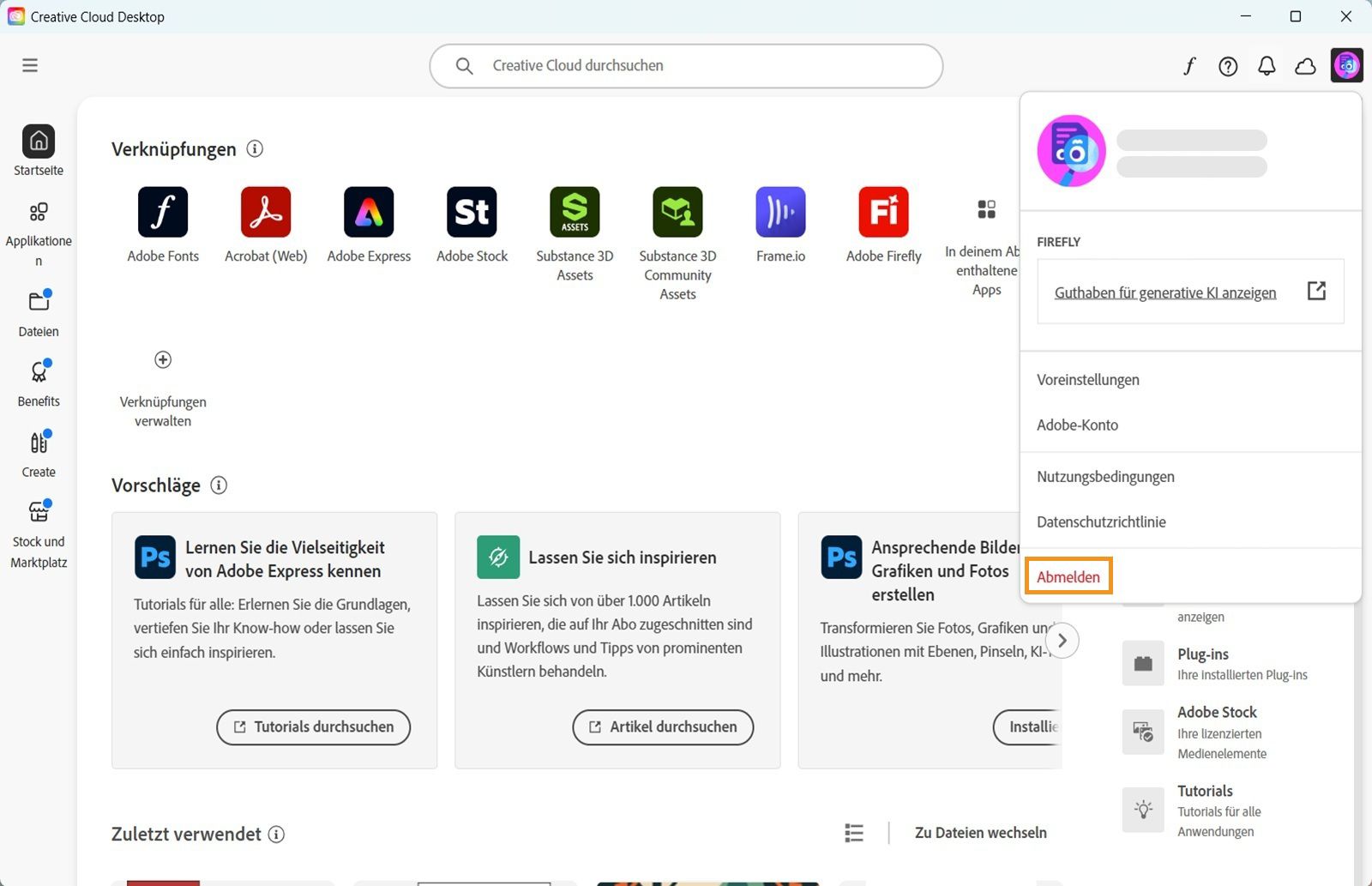Open Tutorials entry in right panel

tap(1193, 811)
